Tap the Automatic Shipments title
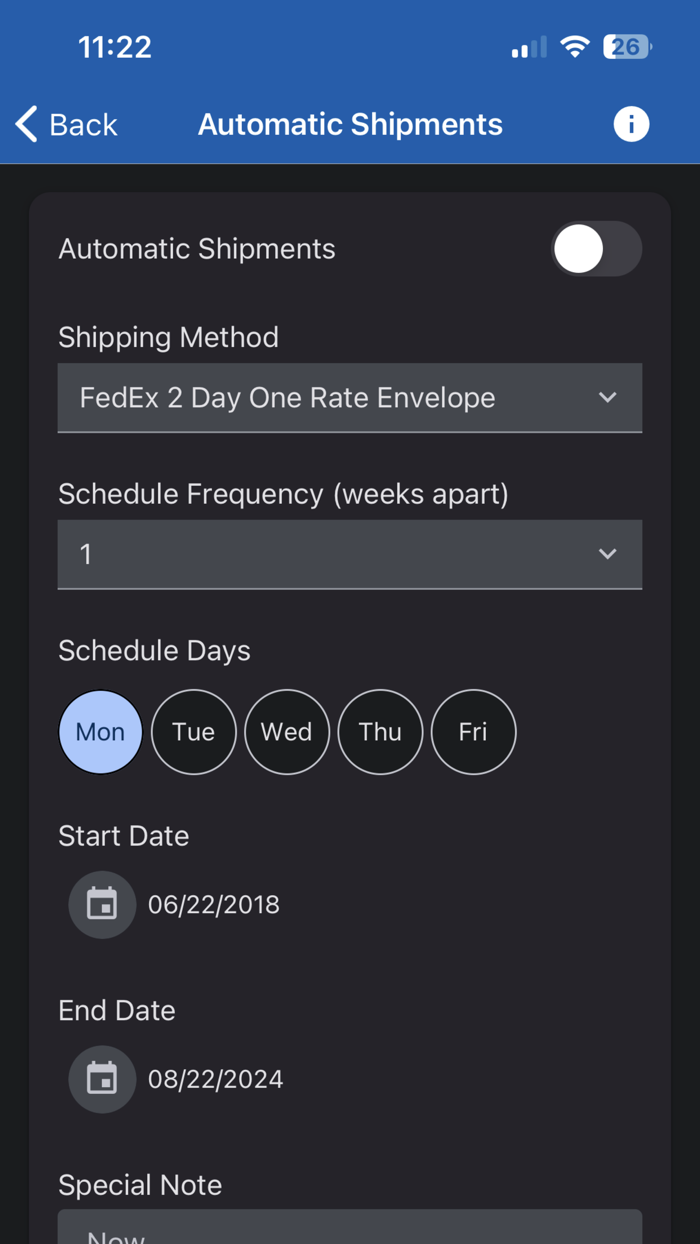The width and height of the screenshot is (700, 1244). pos(350,124)
